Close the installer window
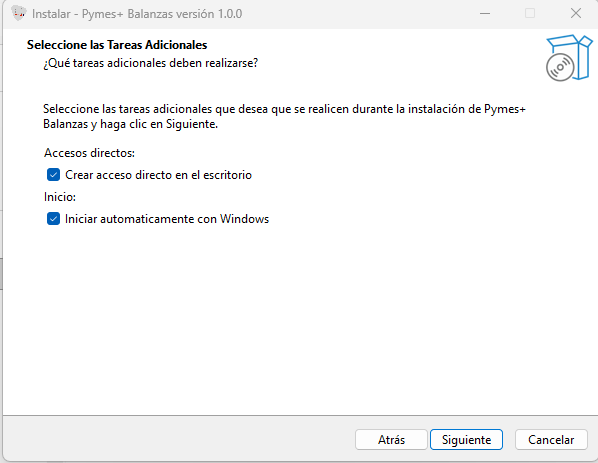The height and width of the screenshot is (463, 598). [575, 13]
